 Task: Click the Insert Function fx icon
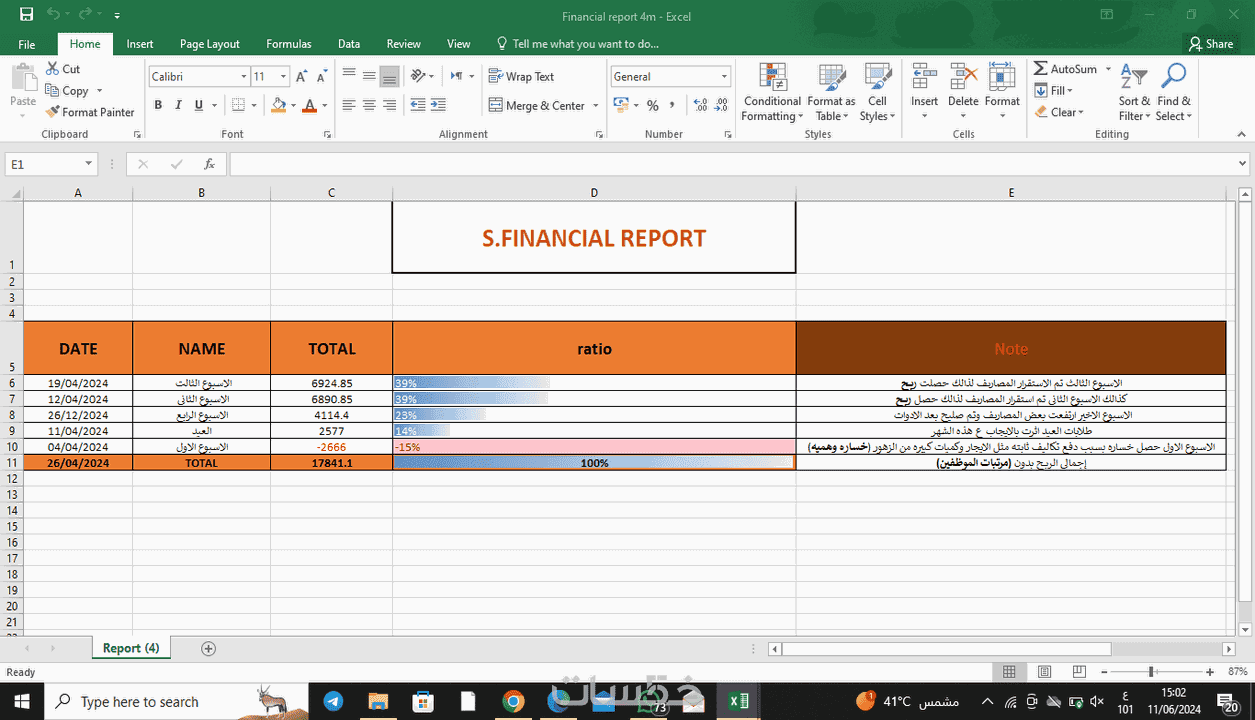[x=209, y=164]
